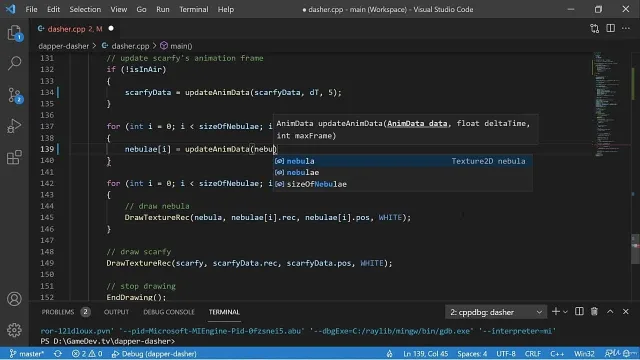Open the Extensions view
Screen dimensions: 640x360
(15, 157)
